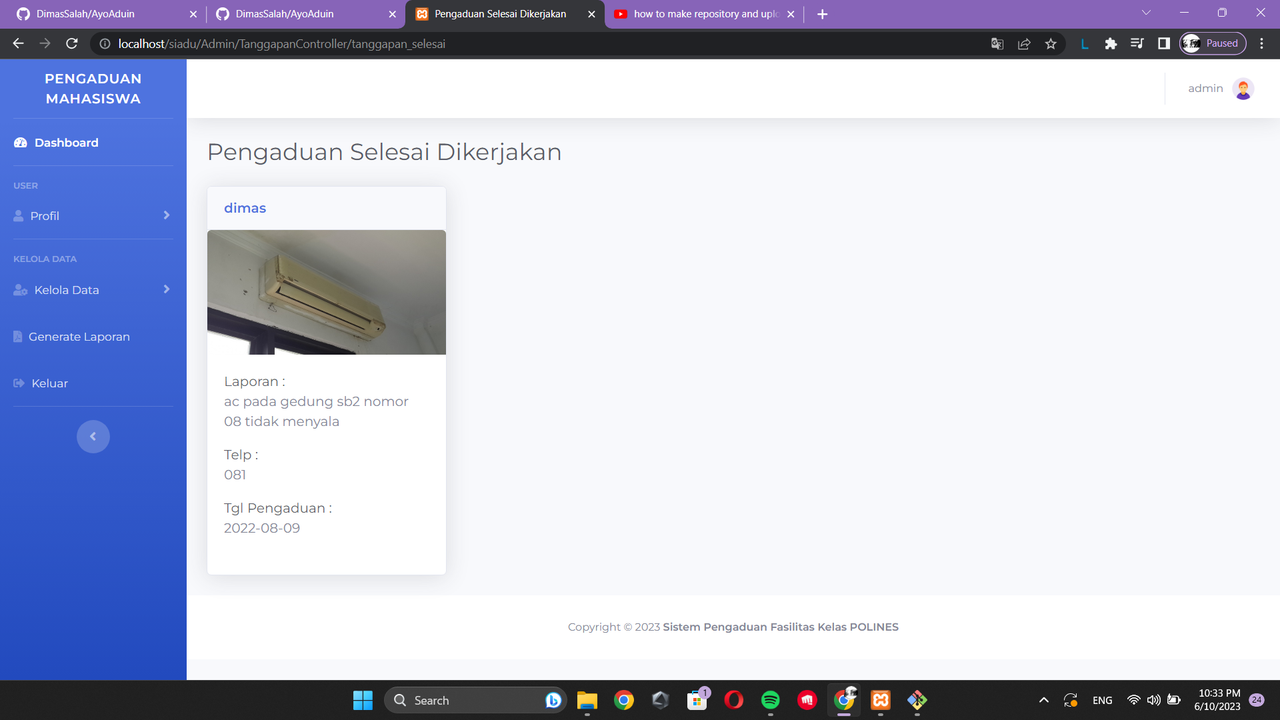
Task: Expand the Kelola Data submenu chevron
Action: coord(166,289)
